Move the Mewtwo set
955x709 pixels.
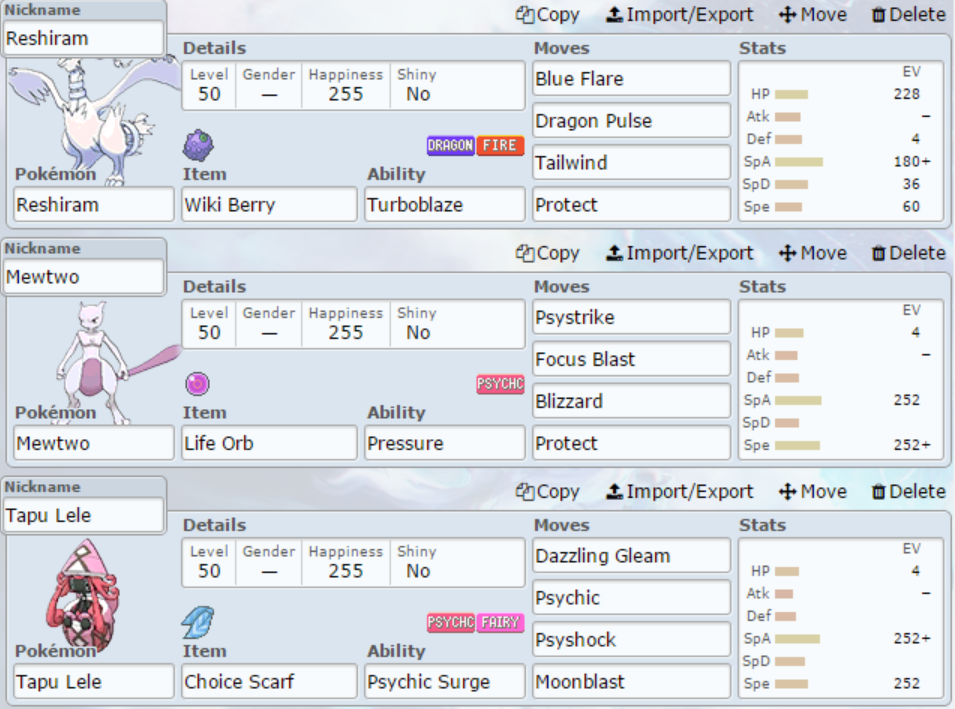pos(812,253)
